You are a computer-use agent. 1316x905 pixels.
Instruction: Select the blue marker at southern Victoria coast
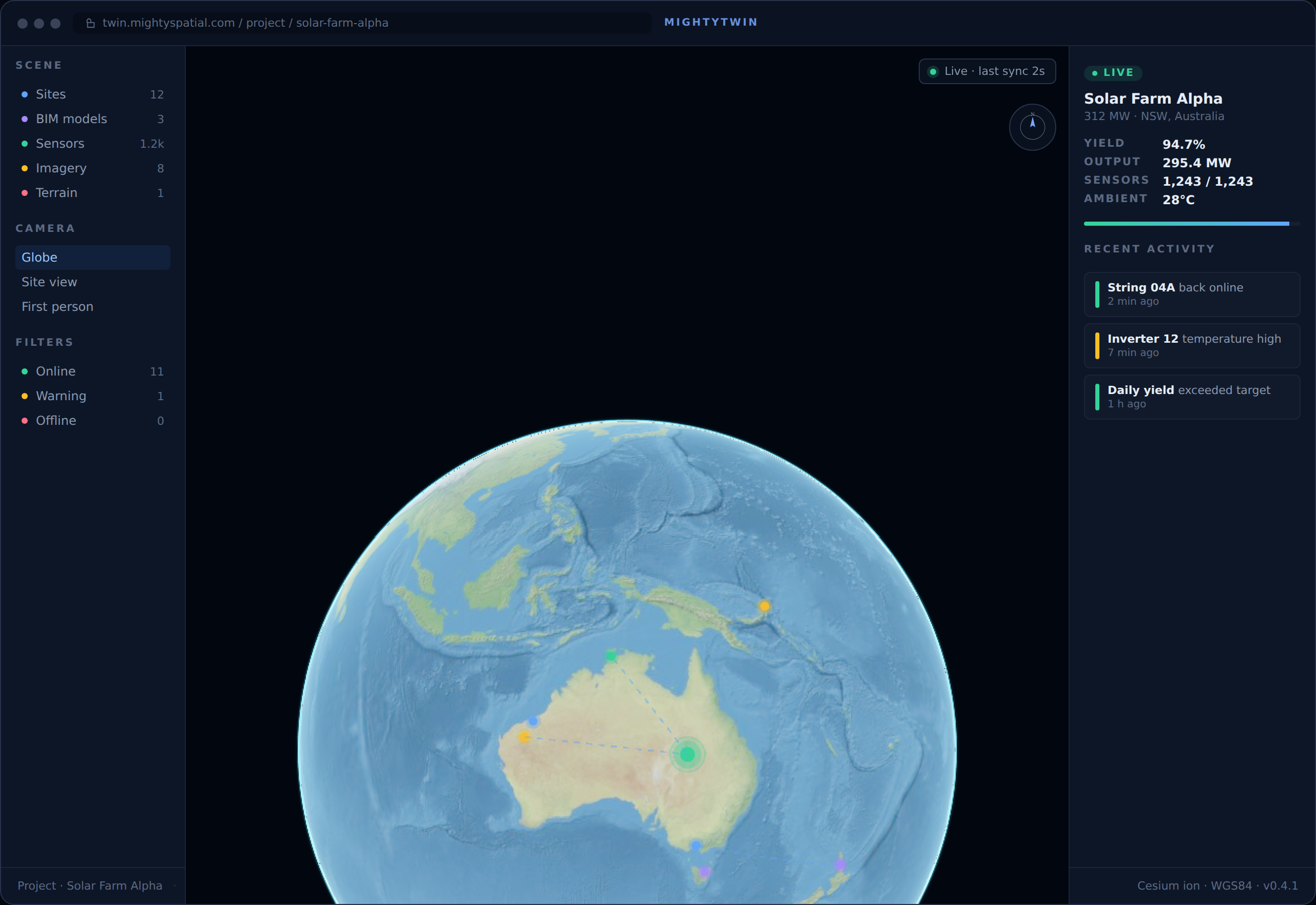(x=696, y=845)
